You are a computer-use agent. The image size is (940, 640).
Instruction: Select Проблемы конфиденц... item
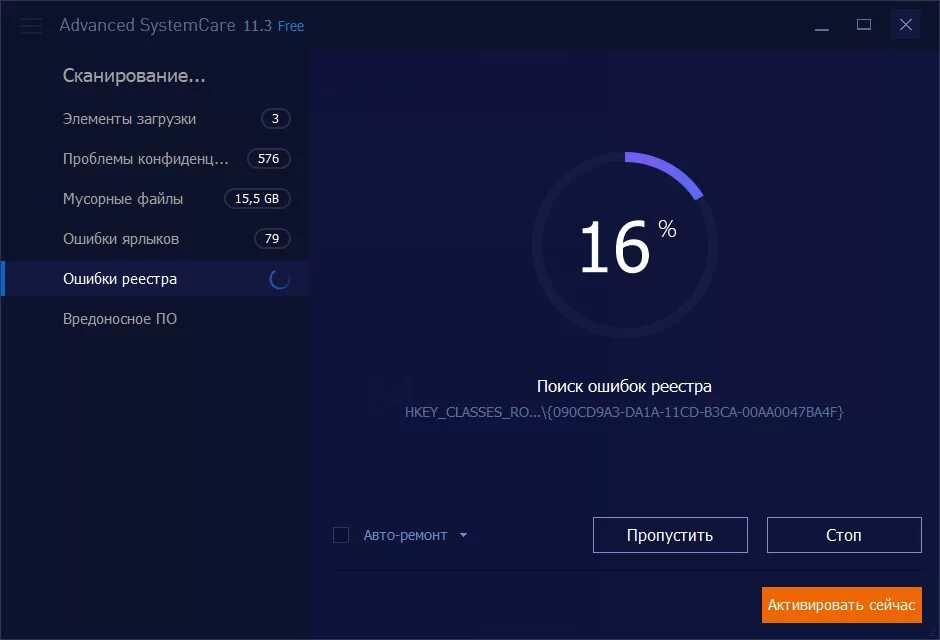[x=155, y=159]
